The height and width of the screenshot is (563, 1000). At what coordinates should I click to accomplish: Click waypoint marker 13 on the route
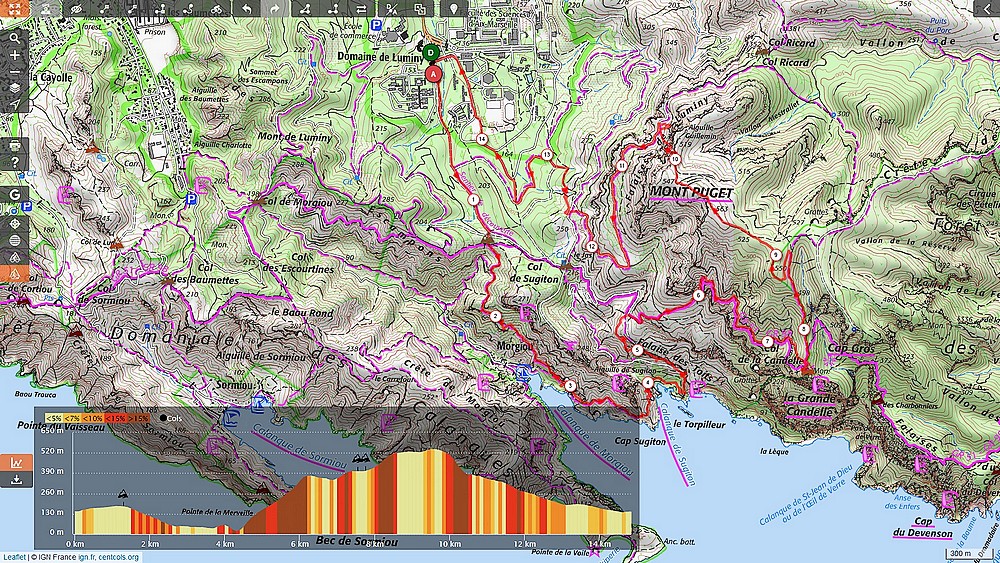pos(547,155)
